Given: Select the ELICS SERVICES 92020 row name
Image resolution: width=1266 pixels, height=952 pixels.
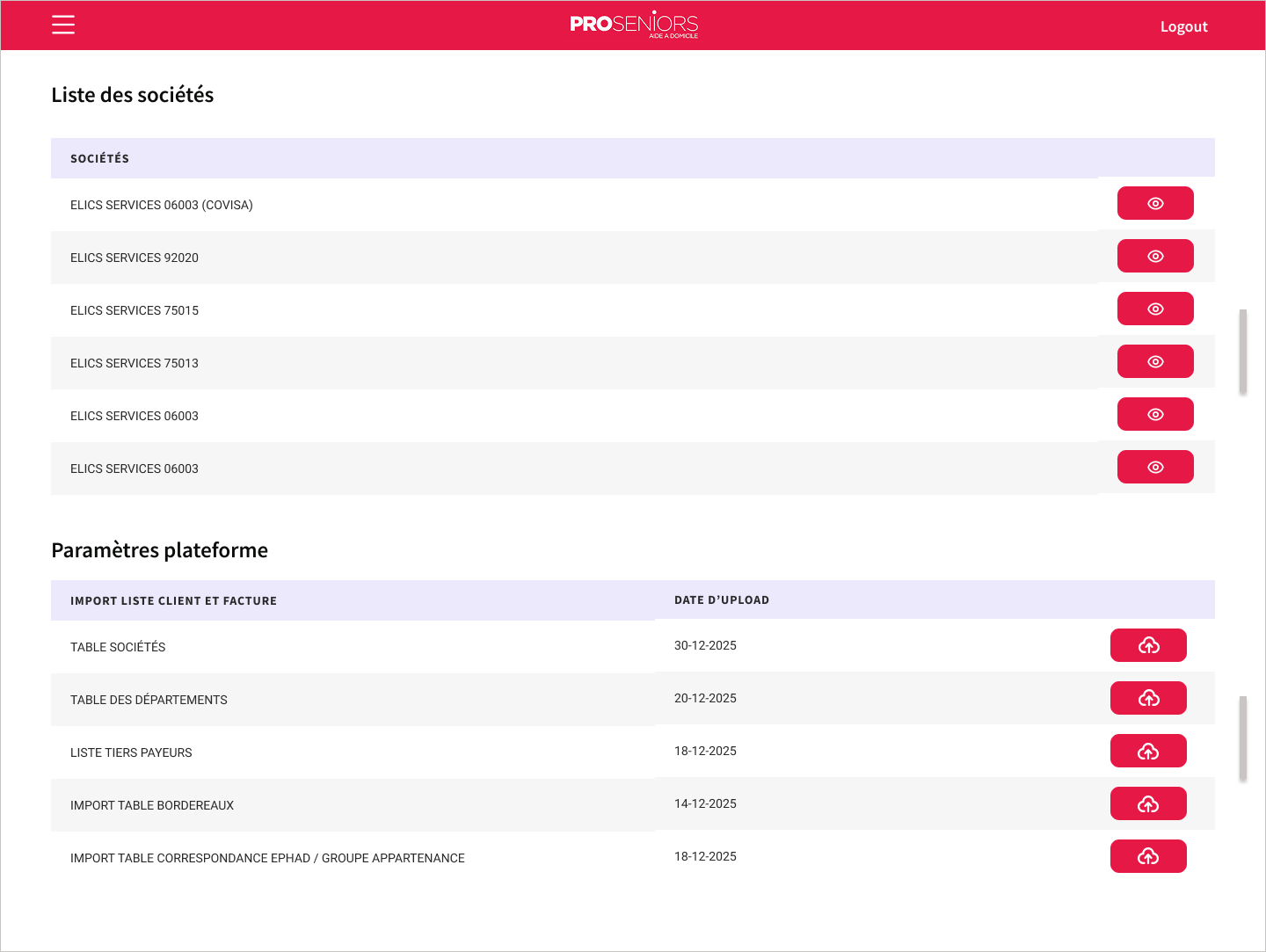Looking at the screenshot, I should [x=135, y=258].
